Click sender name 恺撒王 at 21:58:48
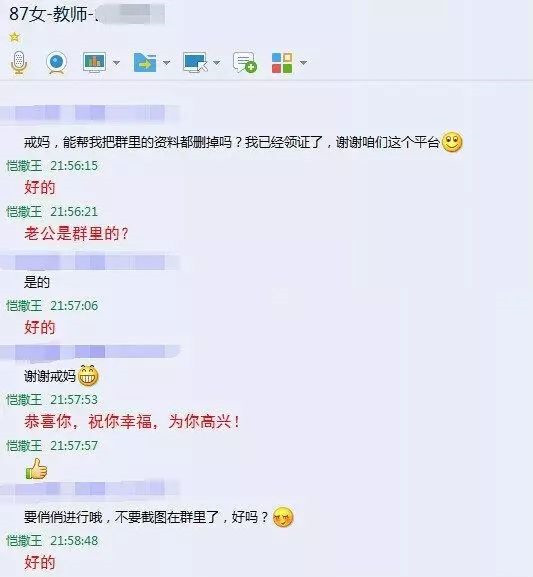The image size is (533, 577). point(24,541)
